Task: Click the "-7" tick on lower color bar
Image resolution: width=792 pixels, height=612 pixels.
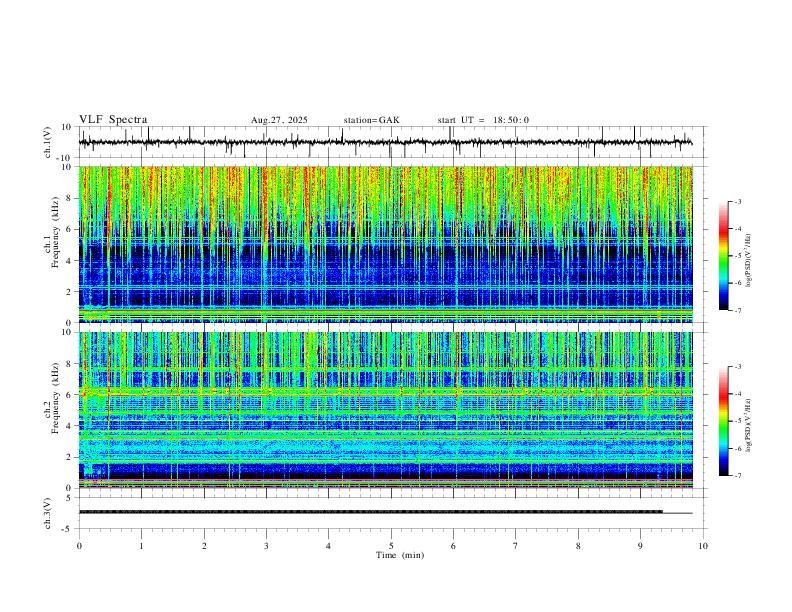Action: 737,476
